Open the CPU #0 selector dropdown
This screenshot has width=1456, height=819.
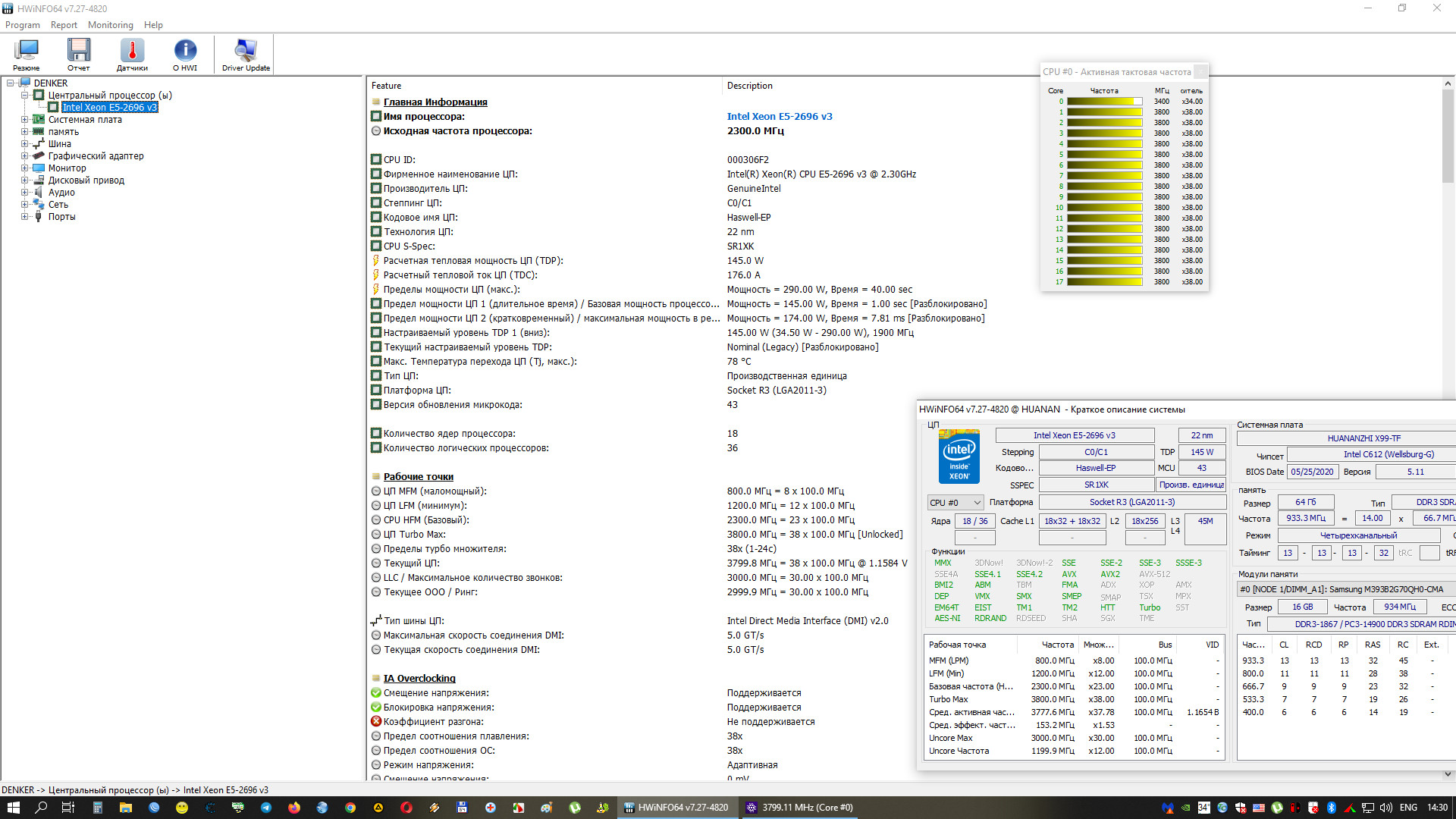[x=955, y=503]
